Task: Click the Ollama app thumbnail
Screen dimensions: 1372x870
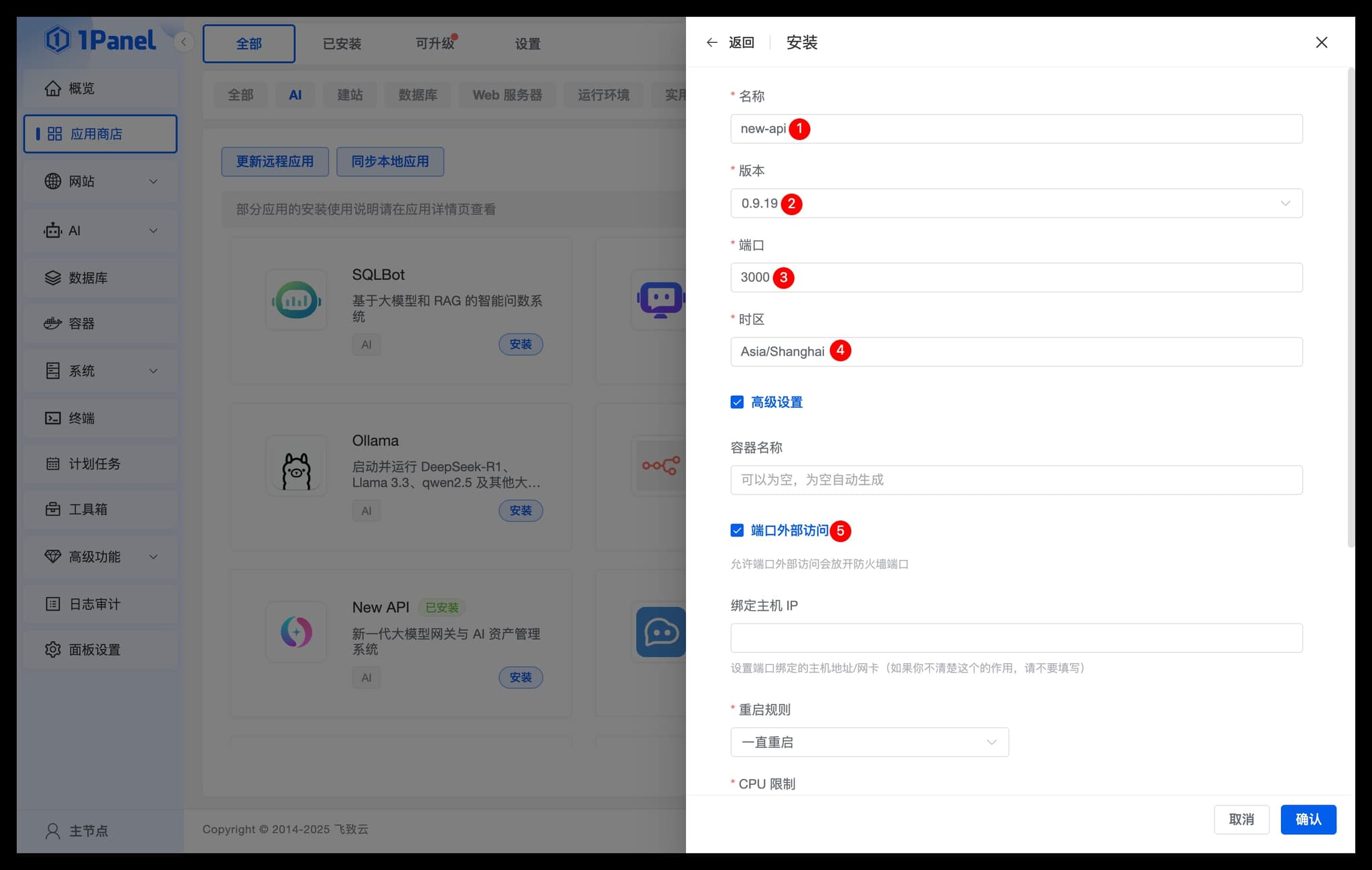Action: click(x=296, y=465)
